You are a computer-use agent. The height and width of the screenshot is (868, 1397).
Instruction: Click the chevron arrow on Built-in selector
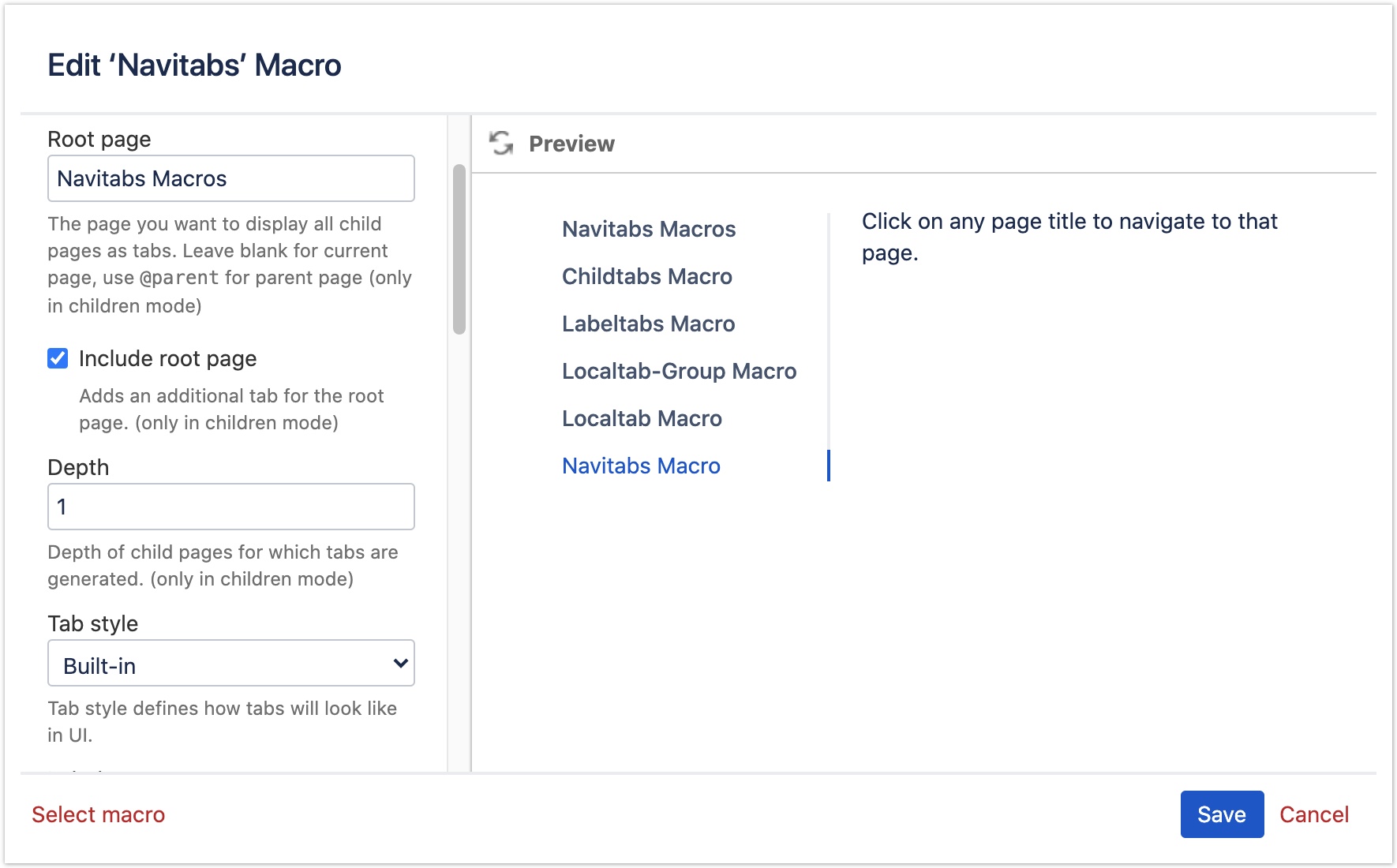pos(400,664)
